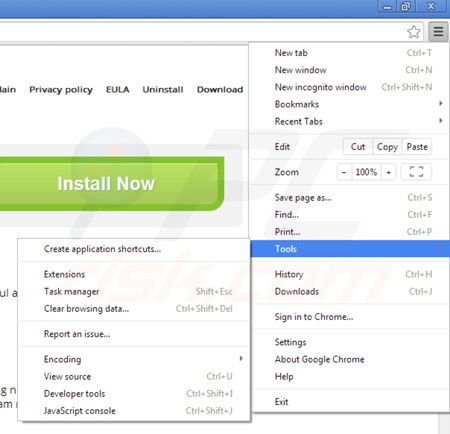This screenshot has height=434, width=450.
Task: Increase zoom with the plus button
Action: tap(388, 172)
